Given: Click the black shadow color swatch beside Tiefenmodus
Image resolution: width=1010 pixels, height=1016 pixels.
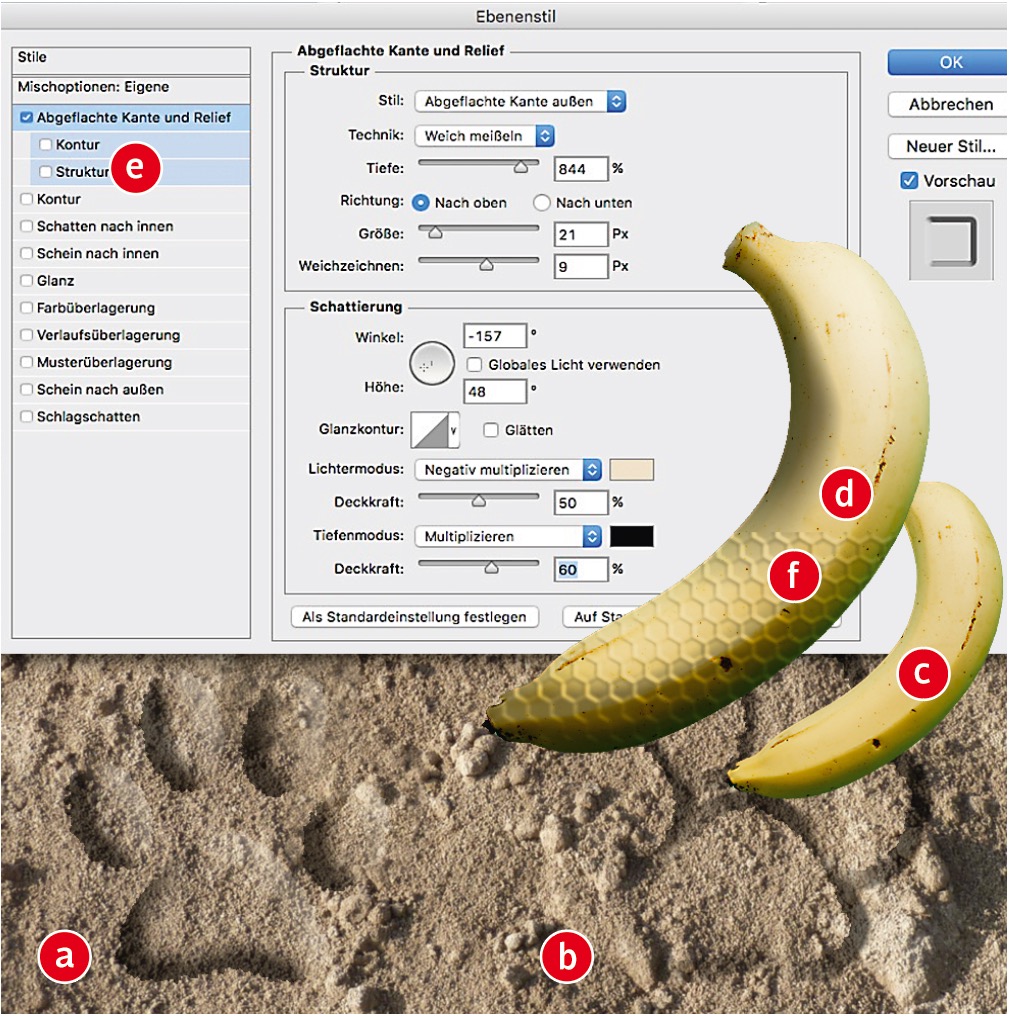Looking at the screenshot, I should tap(632, 537).
